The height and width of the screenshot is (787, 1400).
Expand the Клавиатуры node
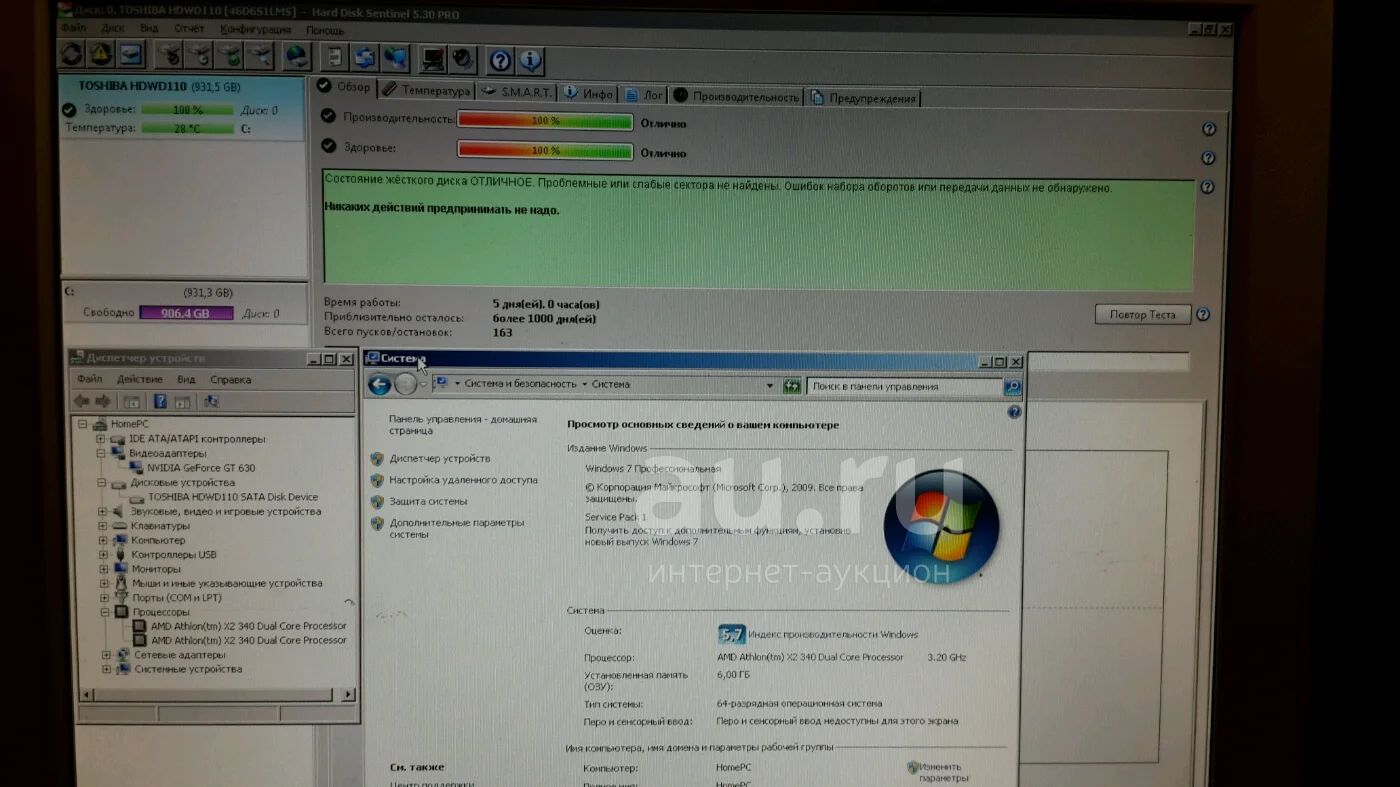click(102, 526)
